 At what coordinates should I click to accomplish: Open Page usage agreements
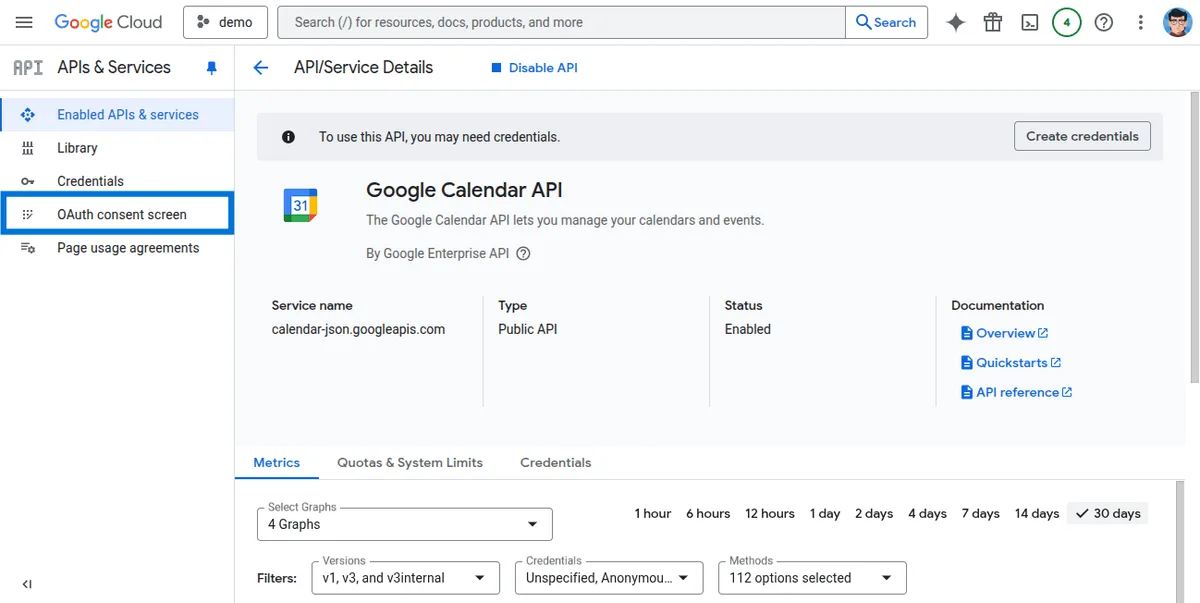(x=117, y=248)
